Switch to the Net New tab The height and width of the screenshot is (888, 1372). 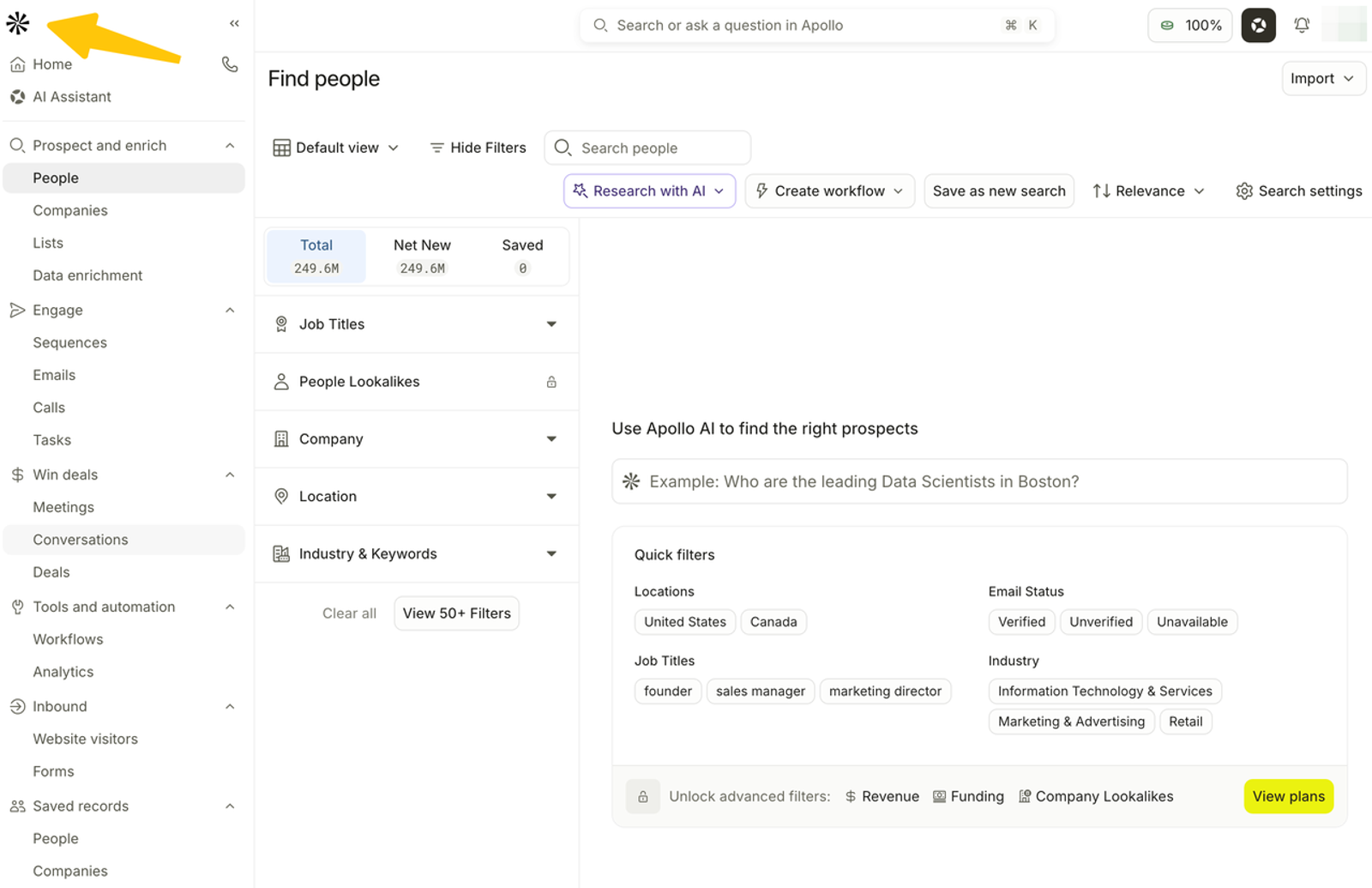[422, 256]
